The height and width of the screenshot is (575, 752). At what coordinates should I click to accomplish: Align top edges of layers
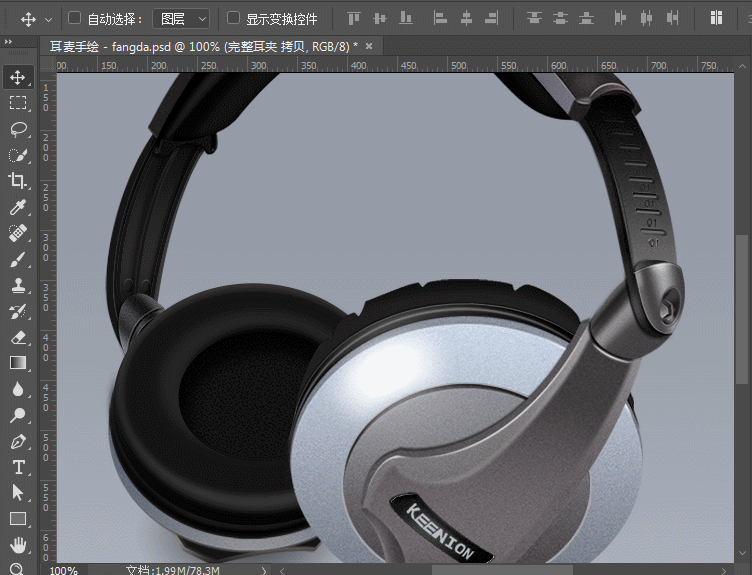(x=354, y=18)
